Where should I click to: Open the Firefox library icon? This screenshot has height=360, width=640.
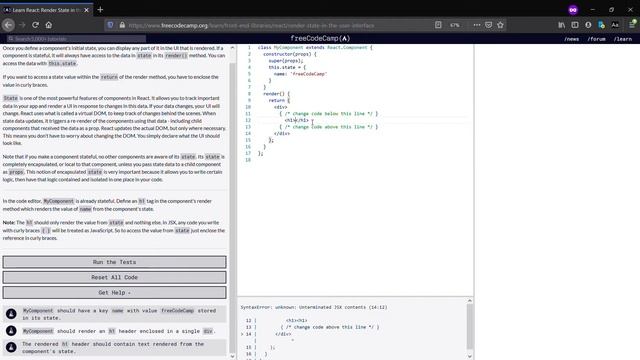[x=562, y=25]
